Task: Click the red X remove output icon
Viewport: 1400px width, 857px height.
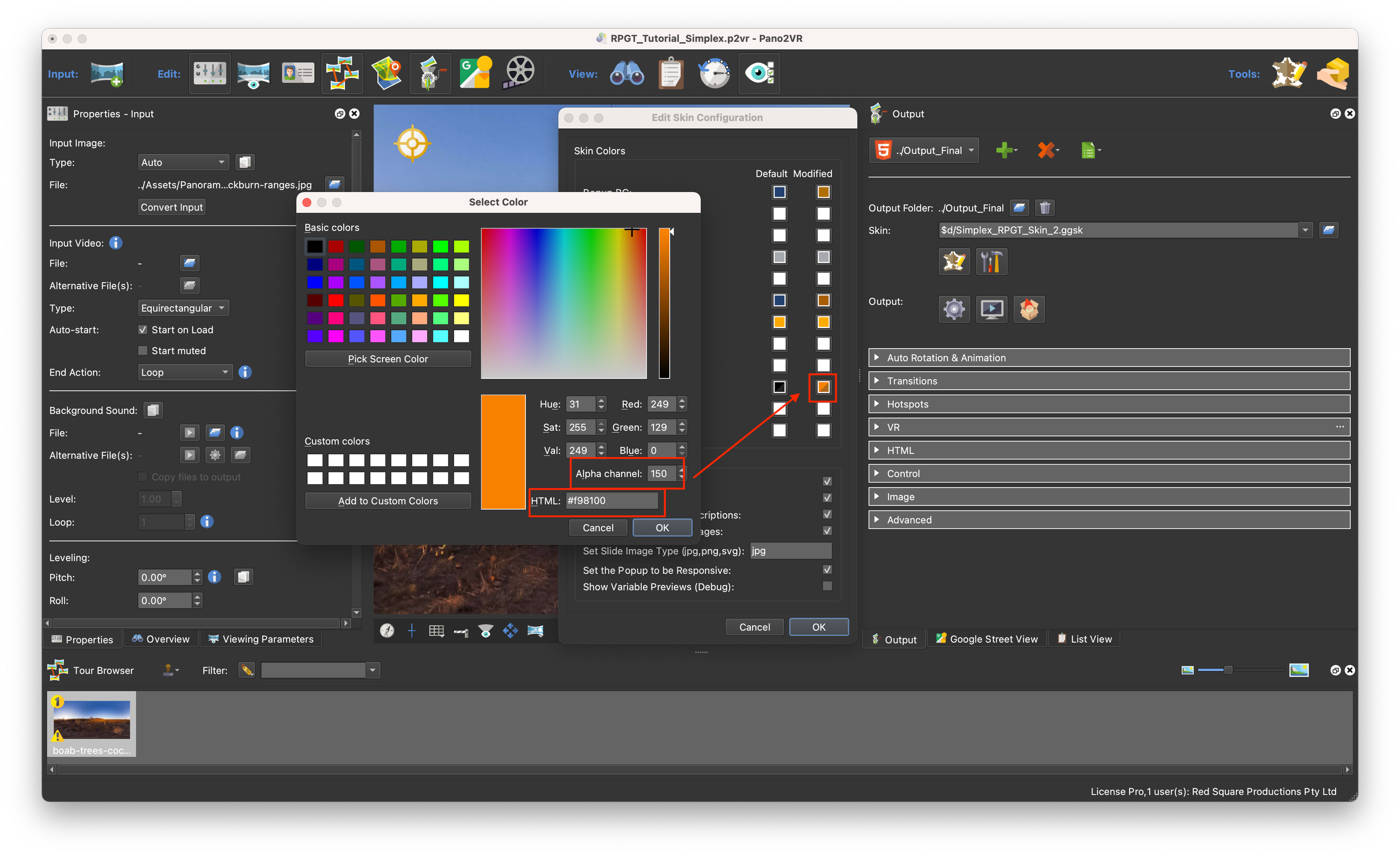Action: 1046,151
